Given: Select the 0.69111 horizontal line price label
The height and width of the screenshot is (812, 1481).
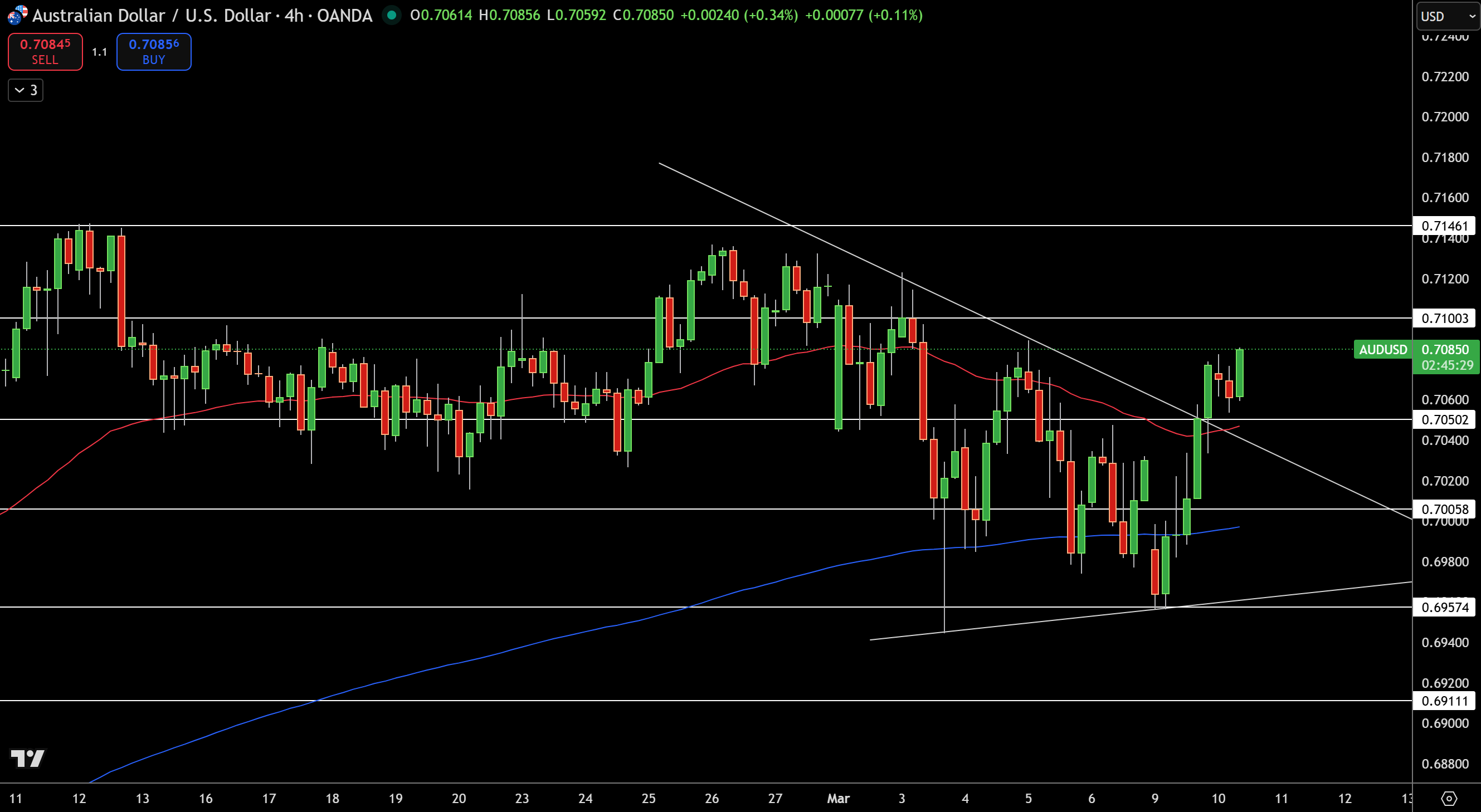Looking at the screenshot, I should coord(1444,701).
